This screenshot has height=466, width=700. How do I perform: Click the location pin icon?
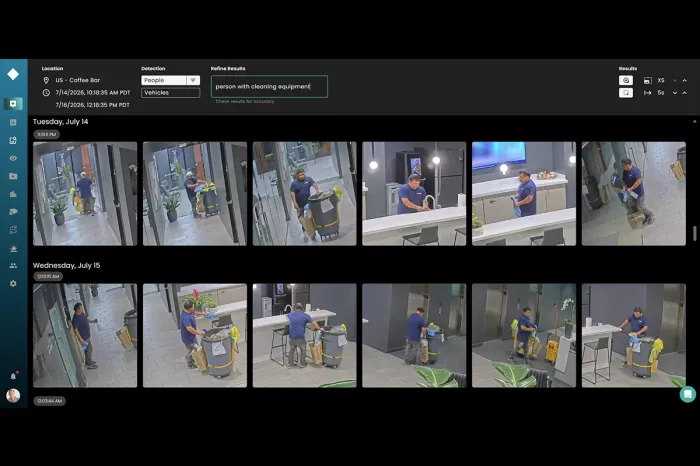coord(46,80)
